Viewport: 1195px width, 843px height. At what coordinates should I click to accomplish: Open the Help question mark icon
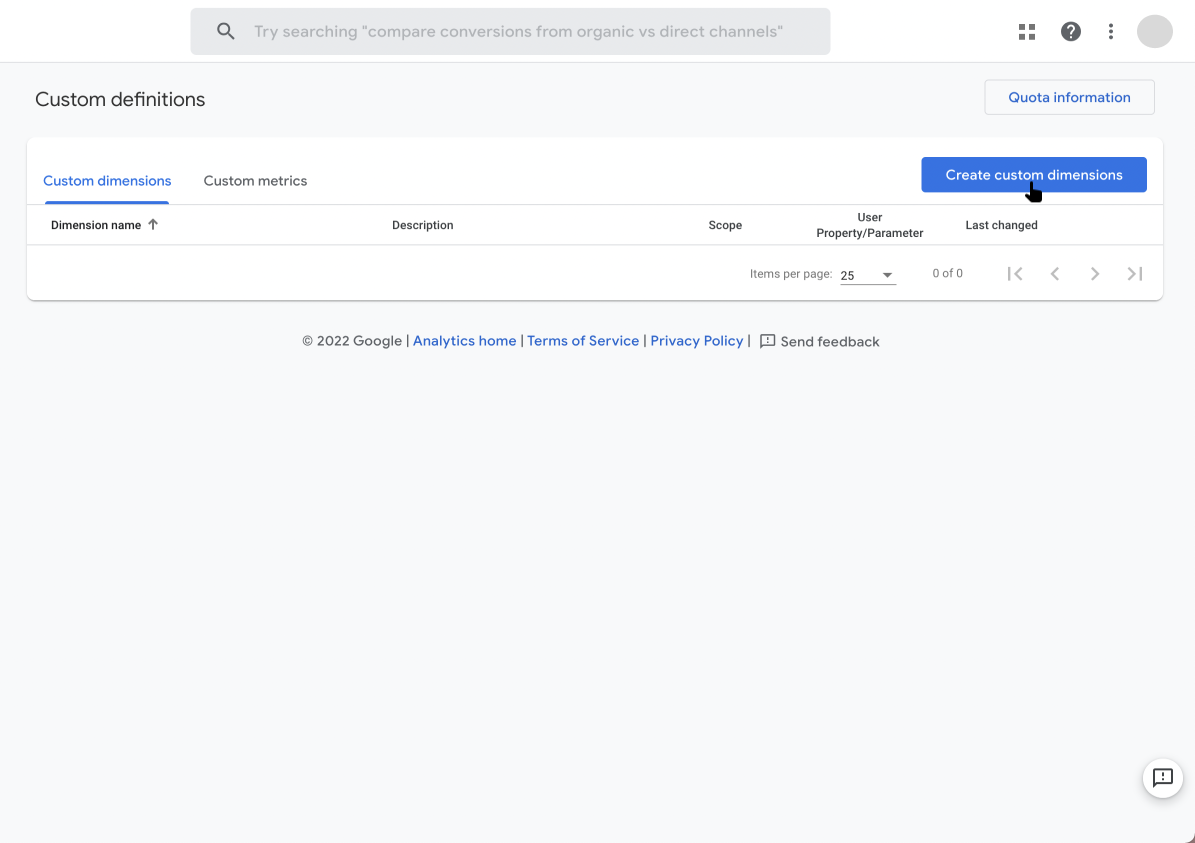1071,32
